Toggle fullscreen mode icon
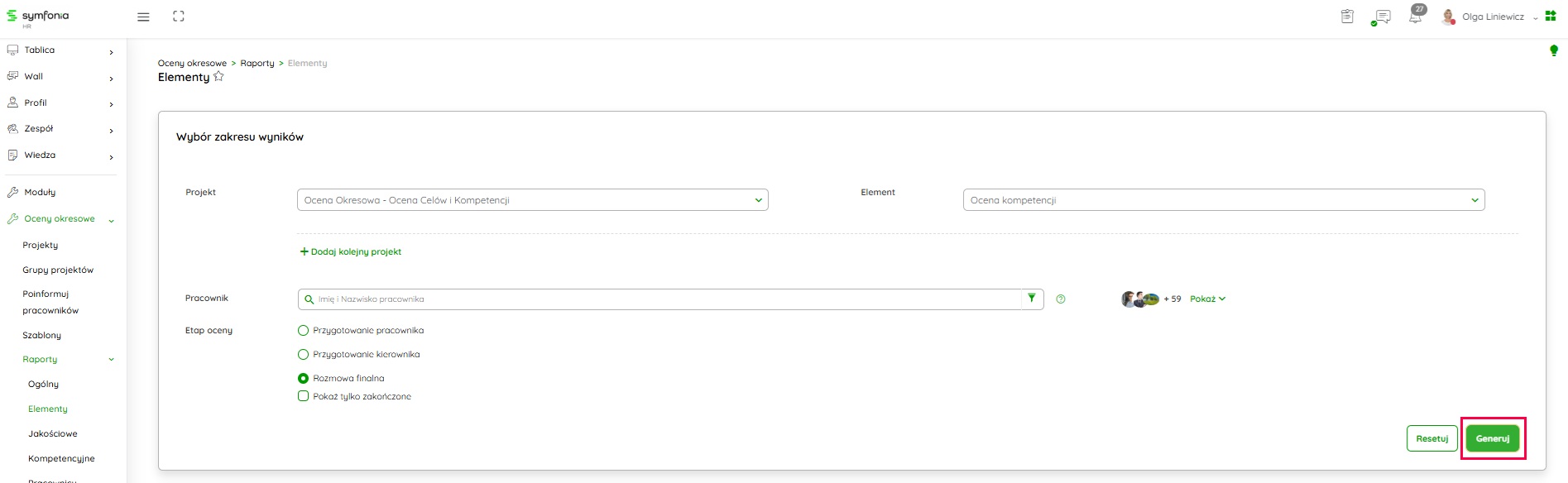The image size is (1568, 483). [x=179, y=17]
